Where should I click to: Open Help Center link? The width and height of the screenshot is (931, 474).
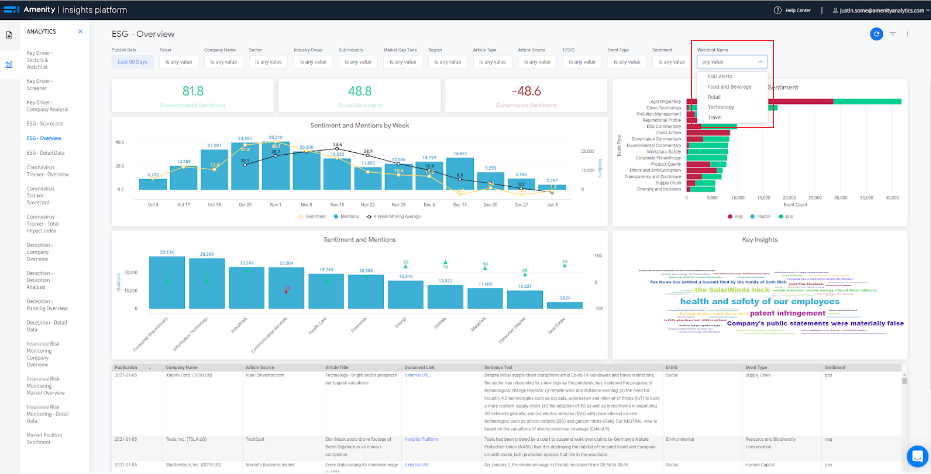tap(799, 11)
